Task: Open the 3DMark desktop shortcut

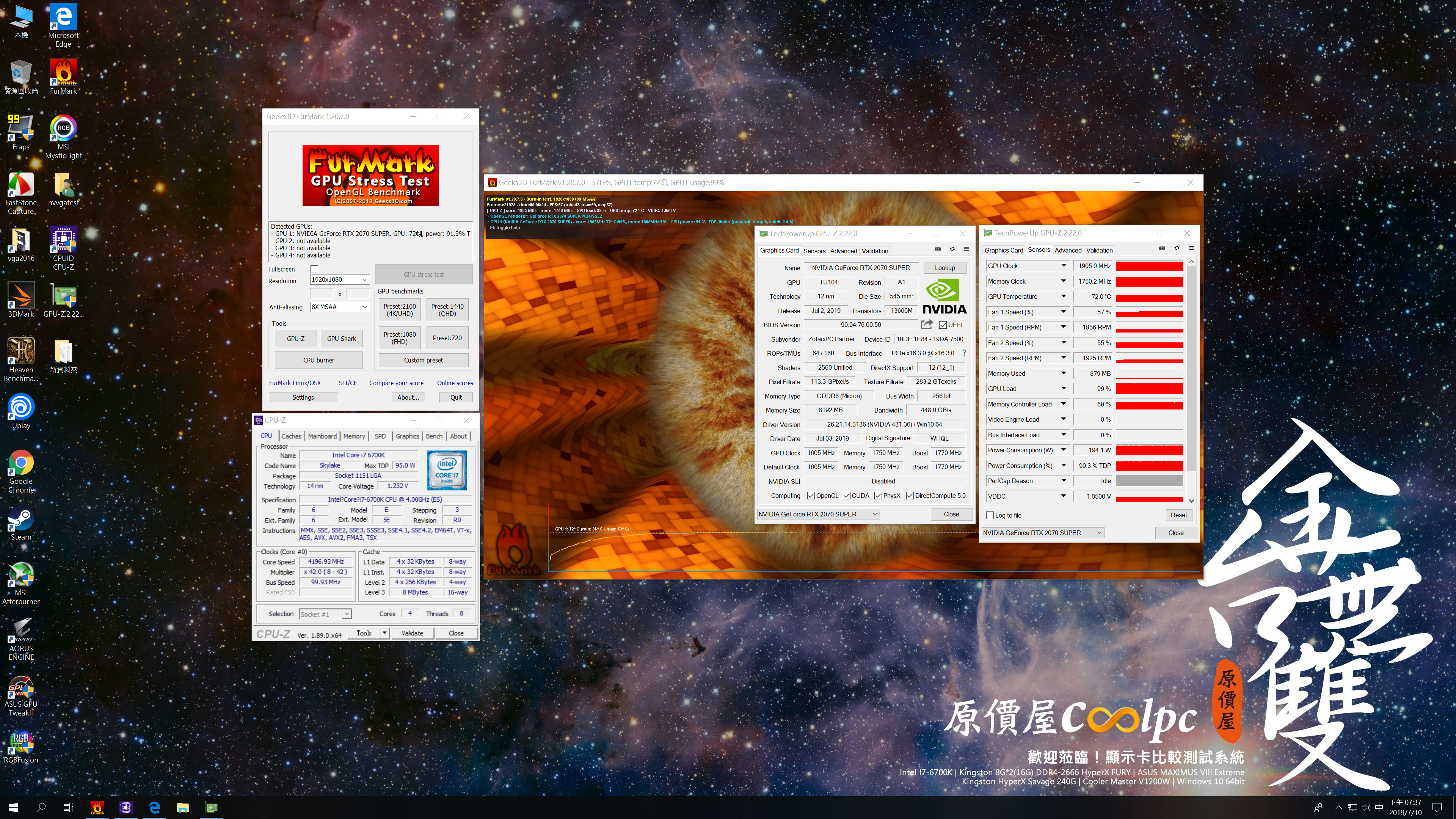Action: 21,300
